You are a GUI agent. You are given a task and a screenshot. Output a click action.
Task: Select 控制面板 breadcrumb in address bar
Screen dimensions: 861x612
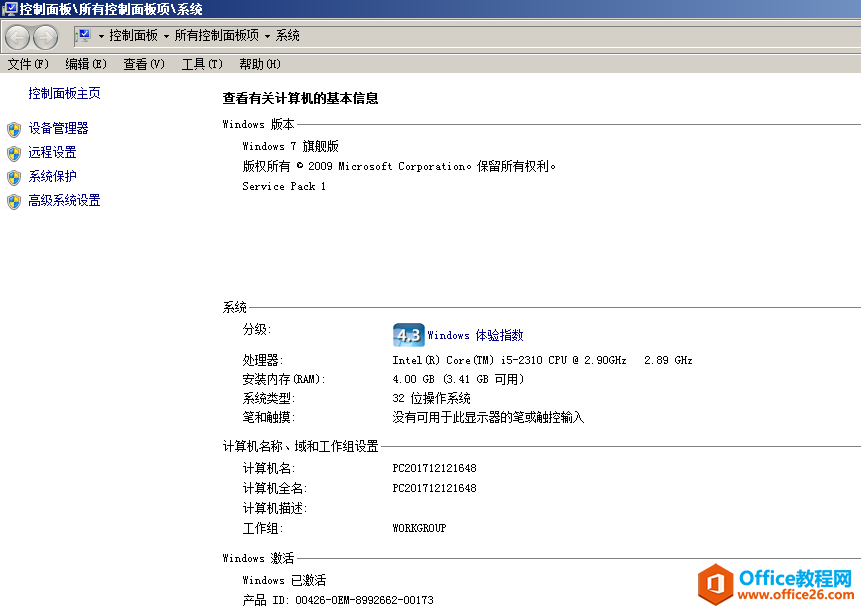pyautogui.click(x=133, y=36)
